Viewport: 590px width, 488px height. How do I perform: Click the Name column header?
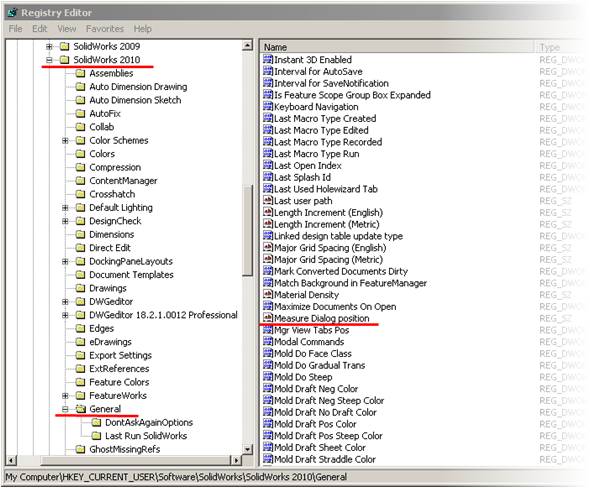click(397, 47)
